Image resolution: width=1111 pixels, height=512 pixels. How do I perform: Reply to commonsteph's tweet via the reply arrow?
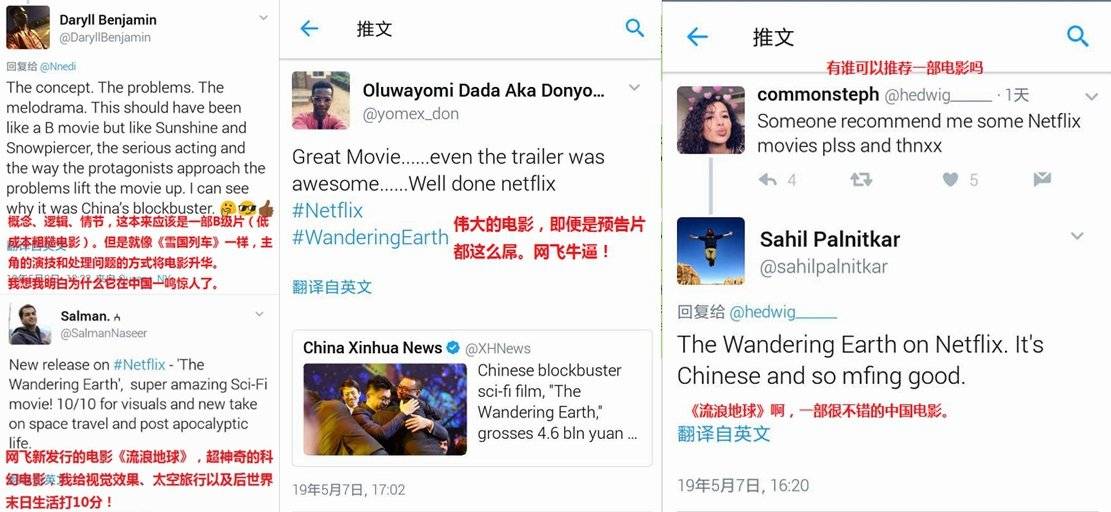[767, 180]
